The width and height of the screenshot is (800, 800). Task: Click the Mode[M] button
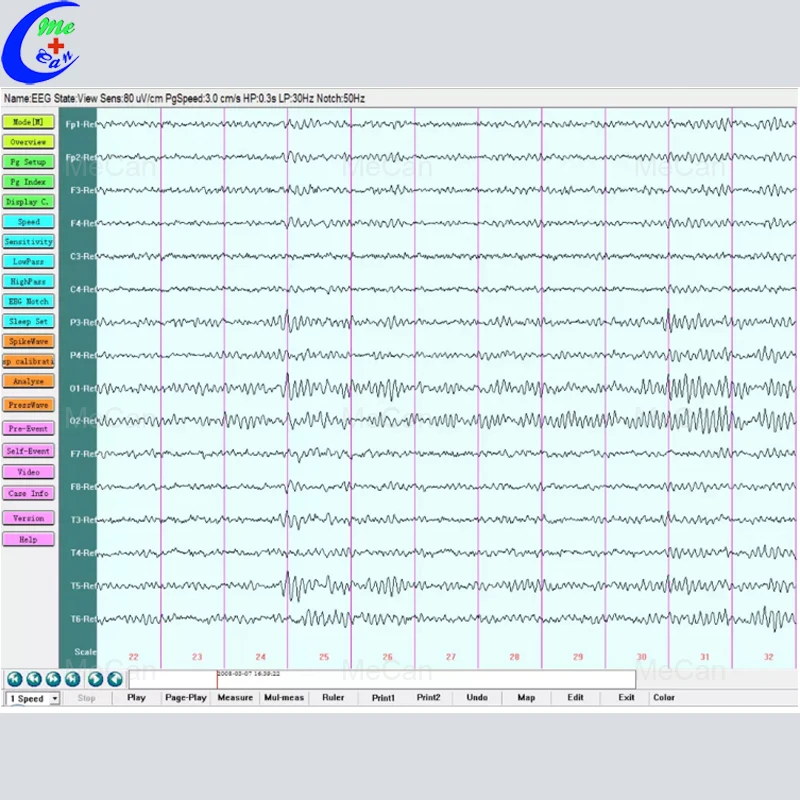pyautogui.click(x=28, y=122)
